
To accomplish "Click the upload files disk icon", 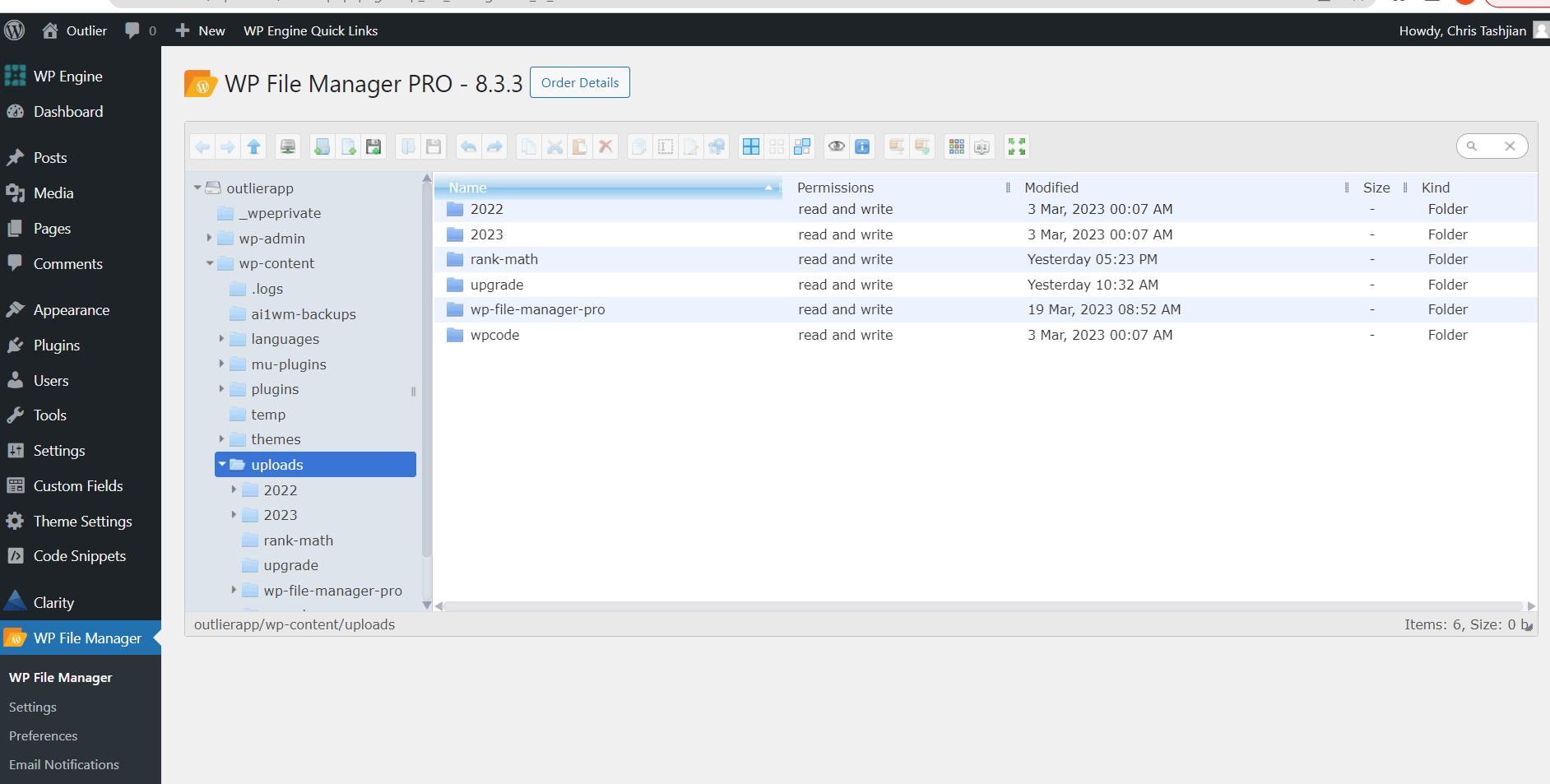I will [x=374, y=147].
